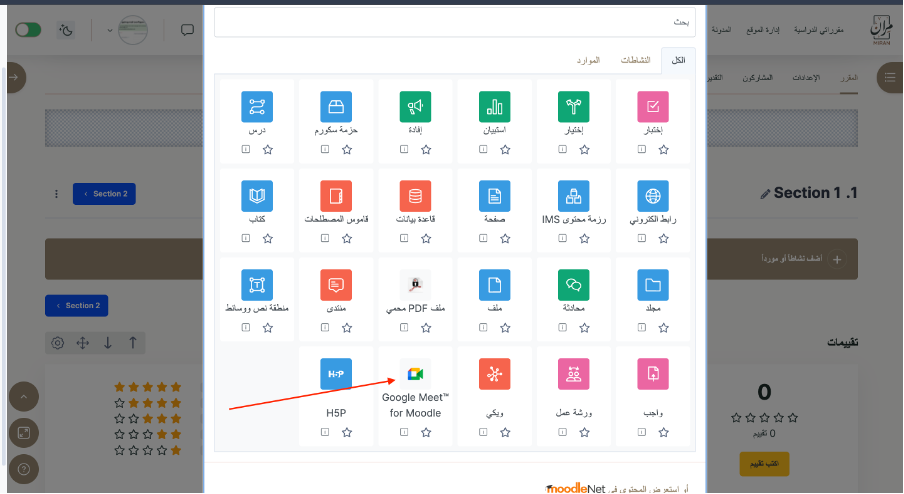The width and height of the screenshot is (904, 494).
Task: Switch to the Activities (النشاطات) tab
Action: pyautogui.click(x=635, y=61)
